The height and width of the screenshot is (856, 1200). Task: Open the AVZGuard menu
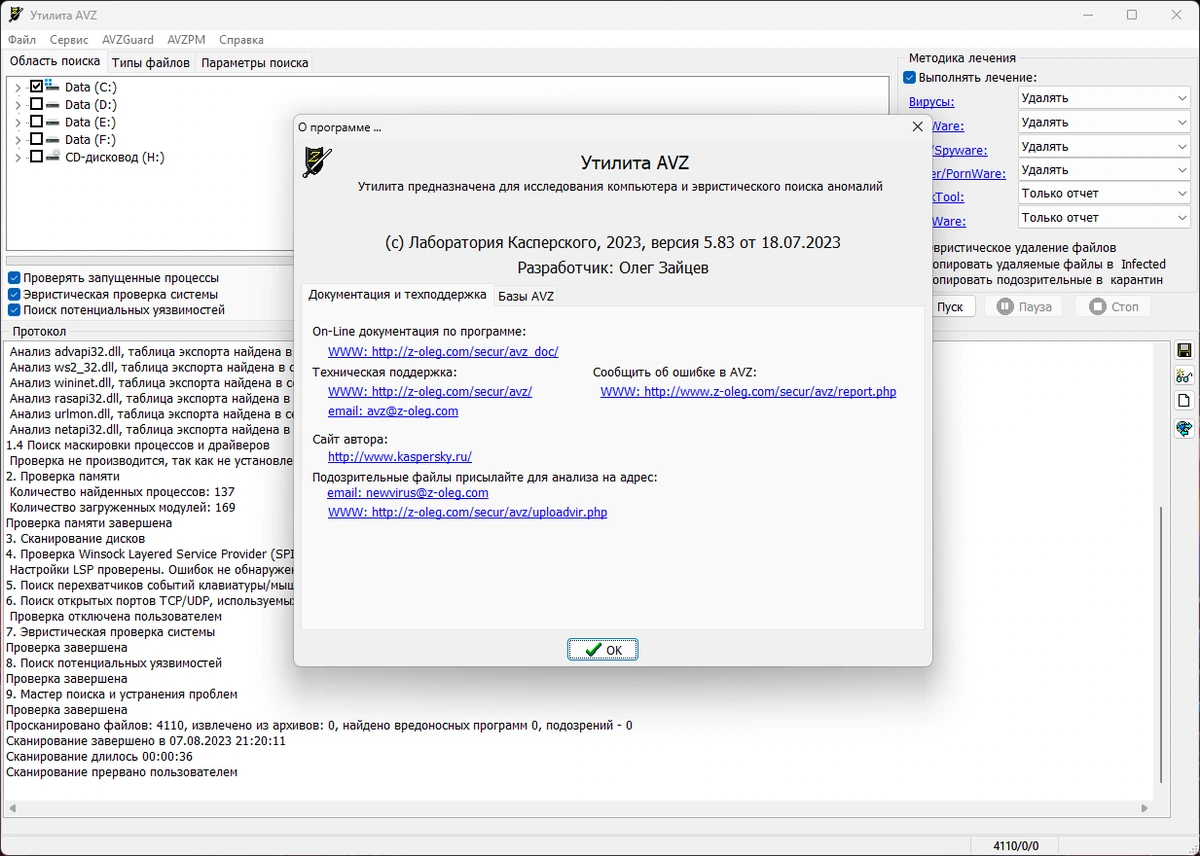[128, 40]
